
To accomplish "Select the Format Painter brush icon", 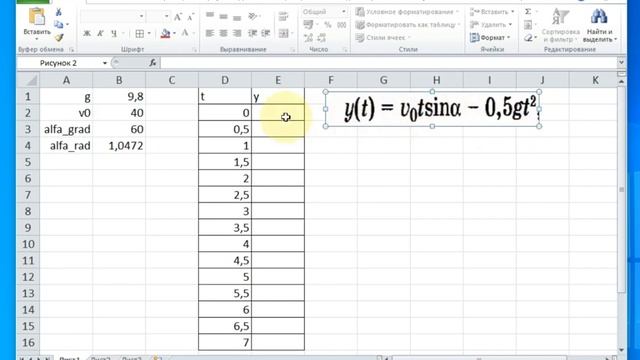I will (x=59, y=38).
